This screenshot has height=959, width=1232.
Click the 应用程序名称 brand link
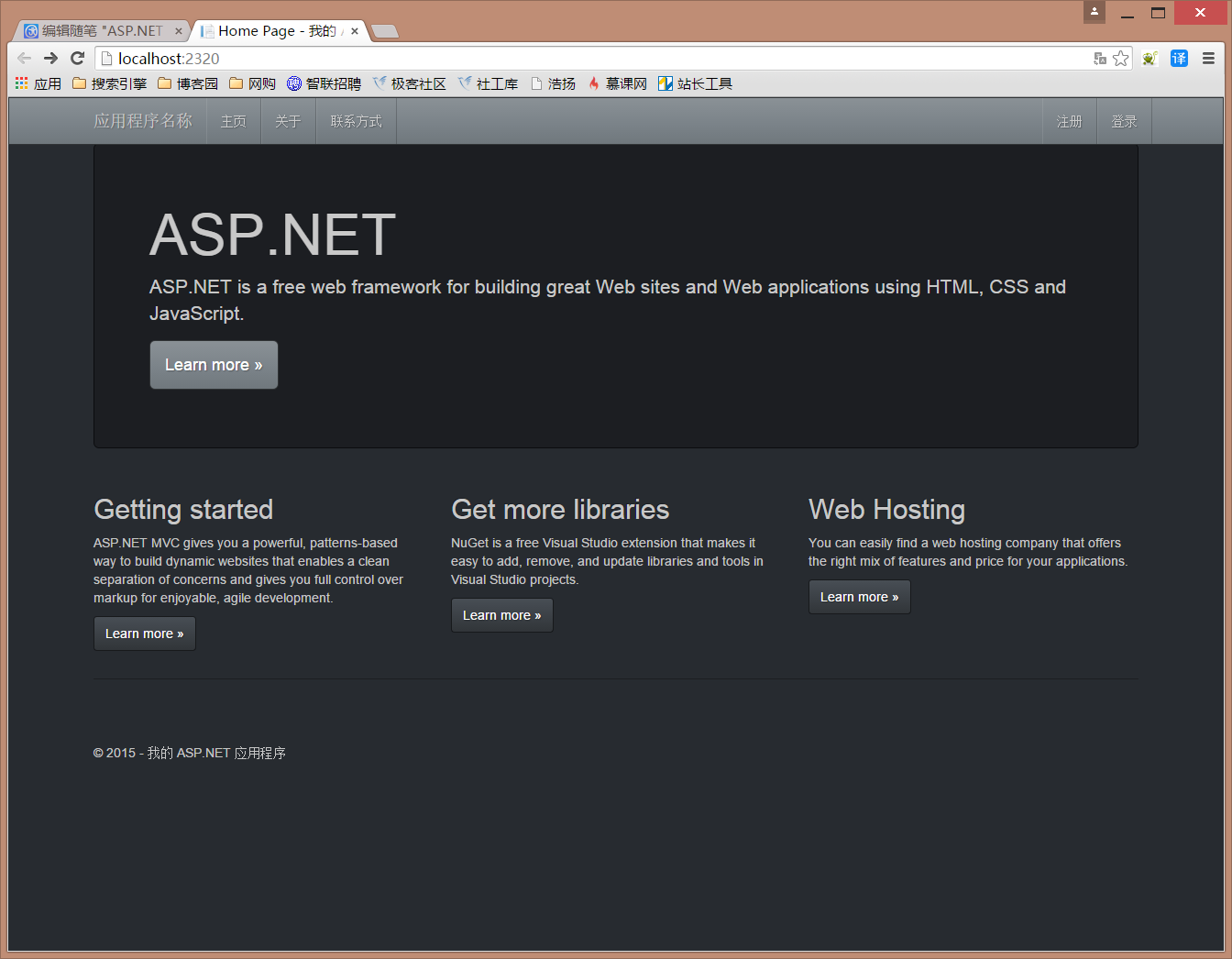pyautogui.click(x=143, y=121)
